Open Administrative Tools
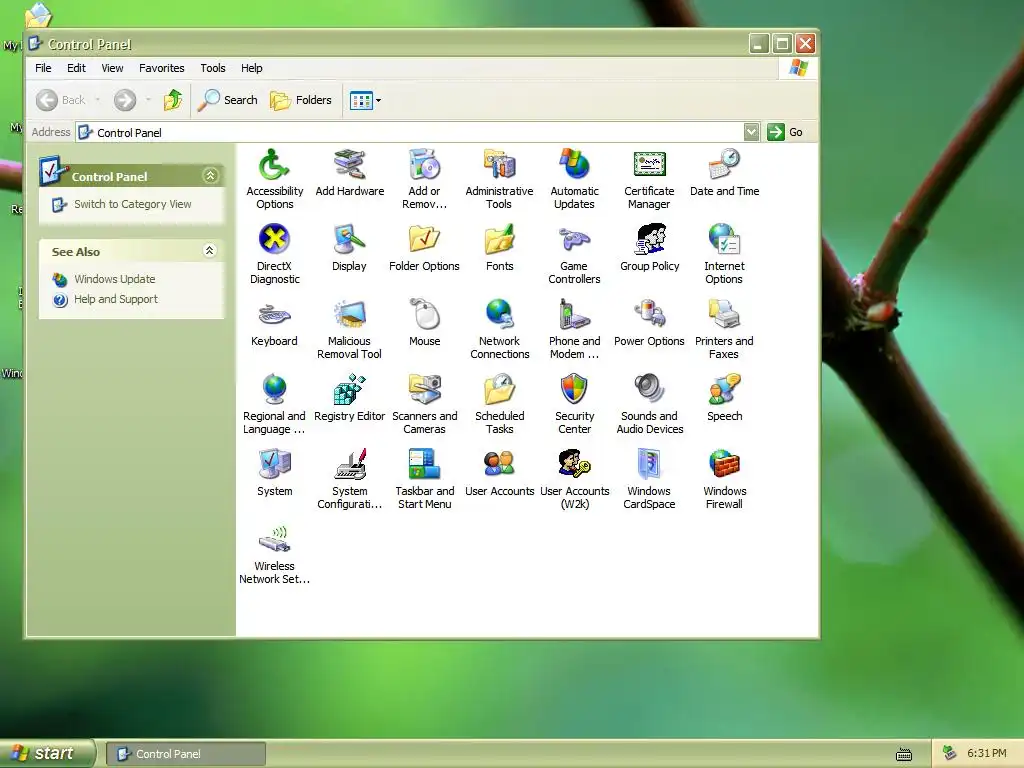Viewport: 1024px width, 768px height. coord(500,178)
